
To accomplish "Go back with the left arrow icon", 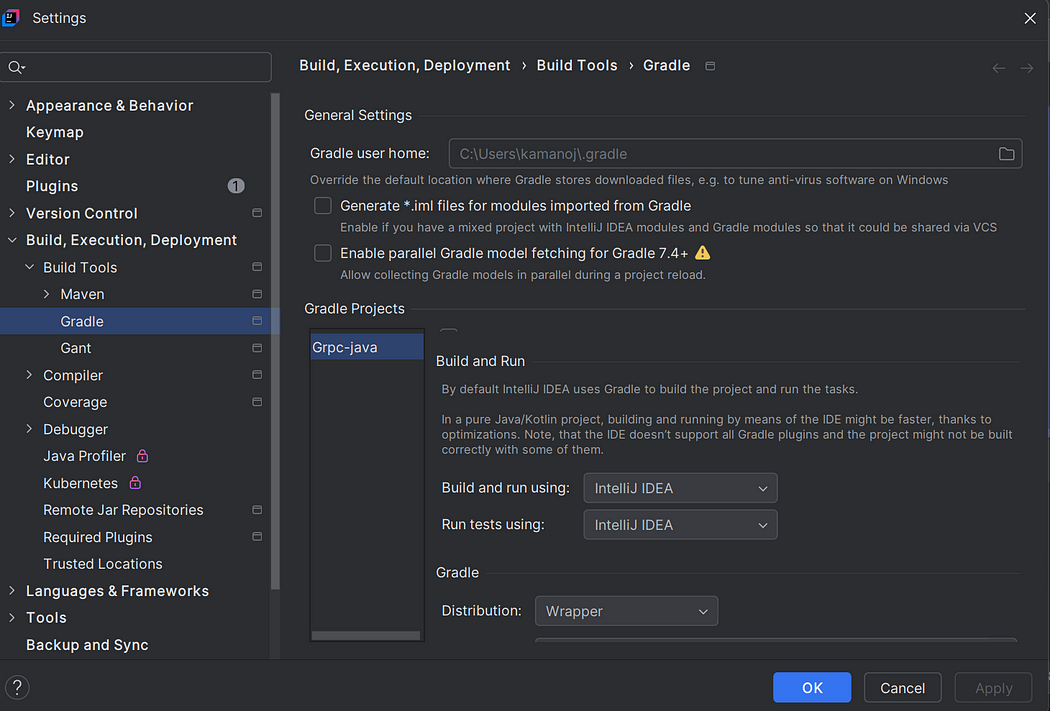I will click(x=998, y=68).
